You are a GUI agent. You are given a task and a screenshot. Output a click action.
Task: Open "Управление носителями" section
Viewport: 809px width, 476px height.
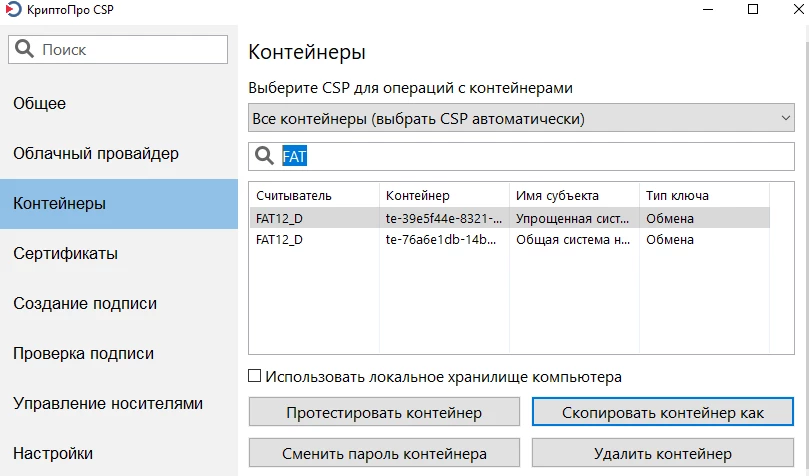(108, 403)
